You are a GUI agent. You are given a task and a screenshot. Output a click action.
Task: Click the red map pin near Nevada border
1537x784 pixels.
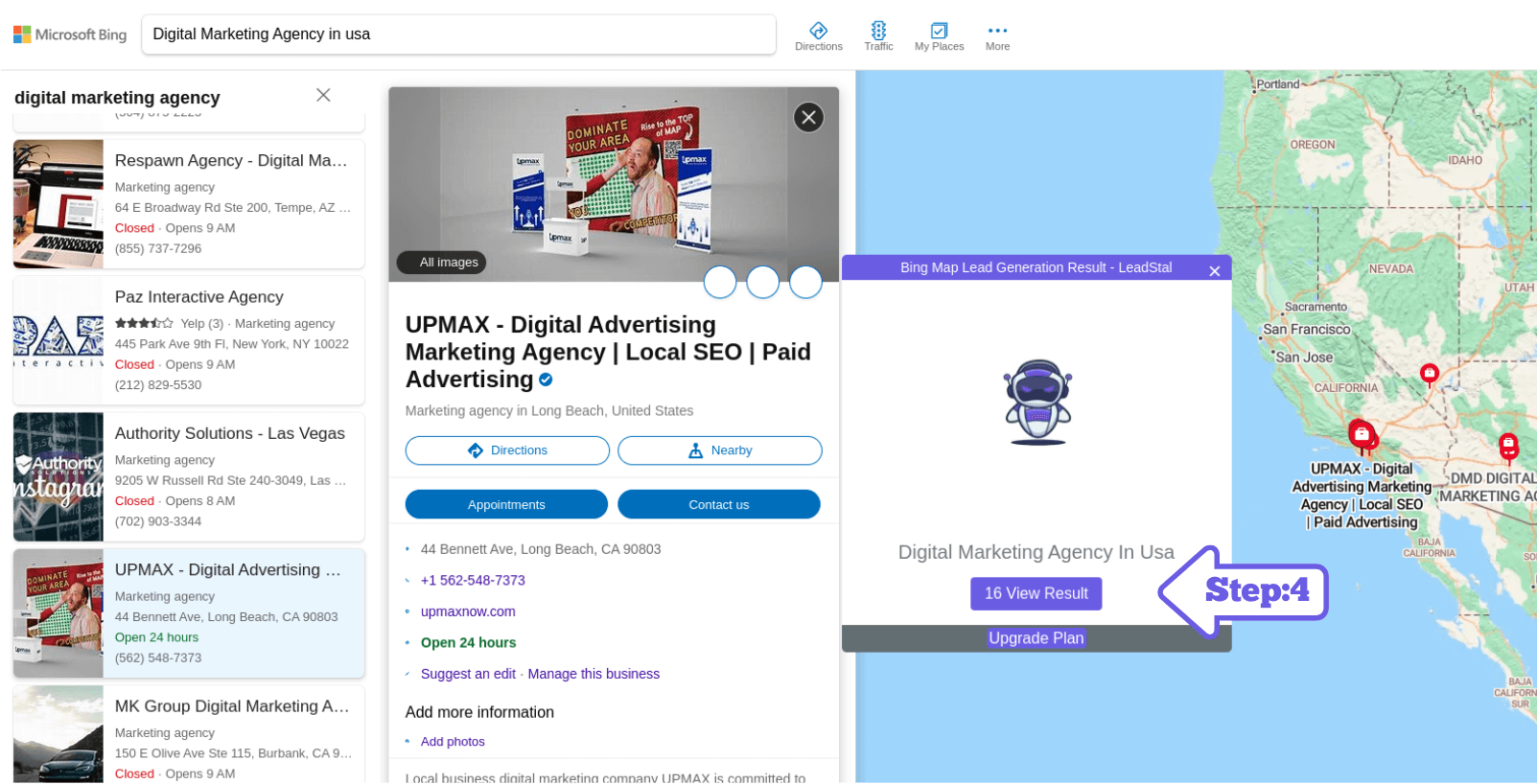(1430, 374)
